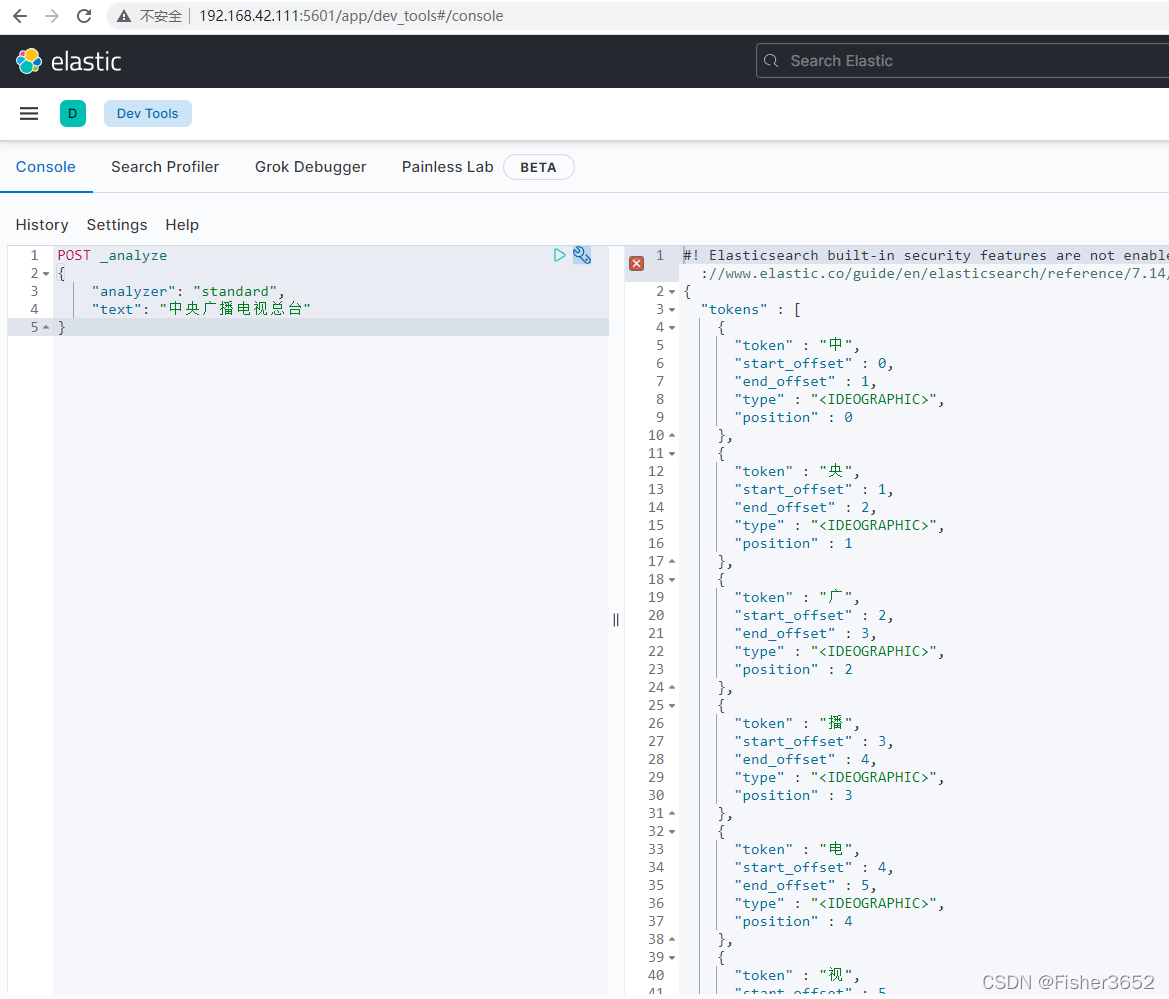
Task: Collapse the tokens array at output line 3
Action: [x=672, y=309]
